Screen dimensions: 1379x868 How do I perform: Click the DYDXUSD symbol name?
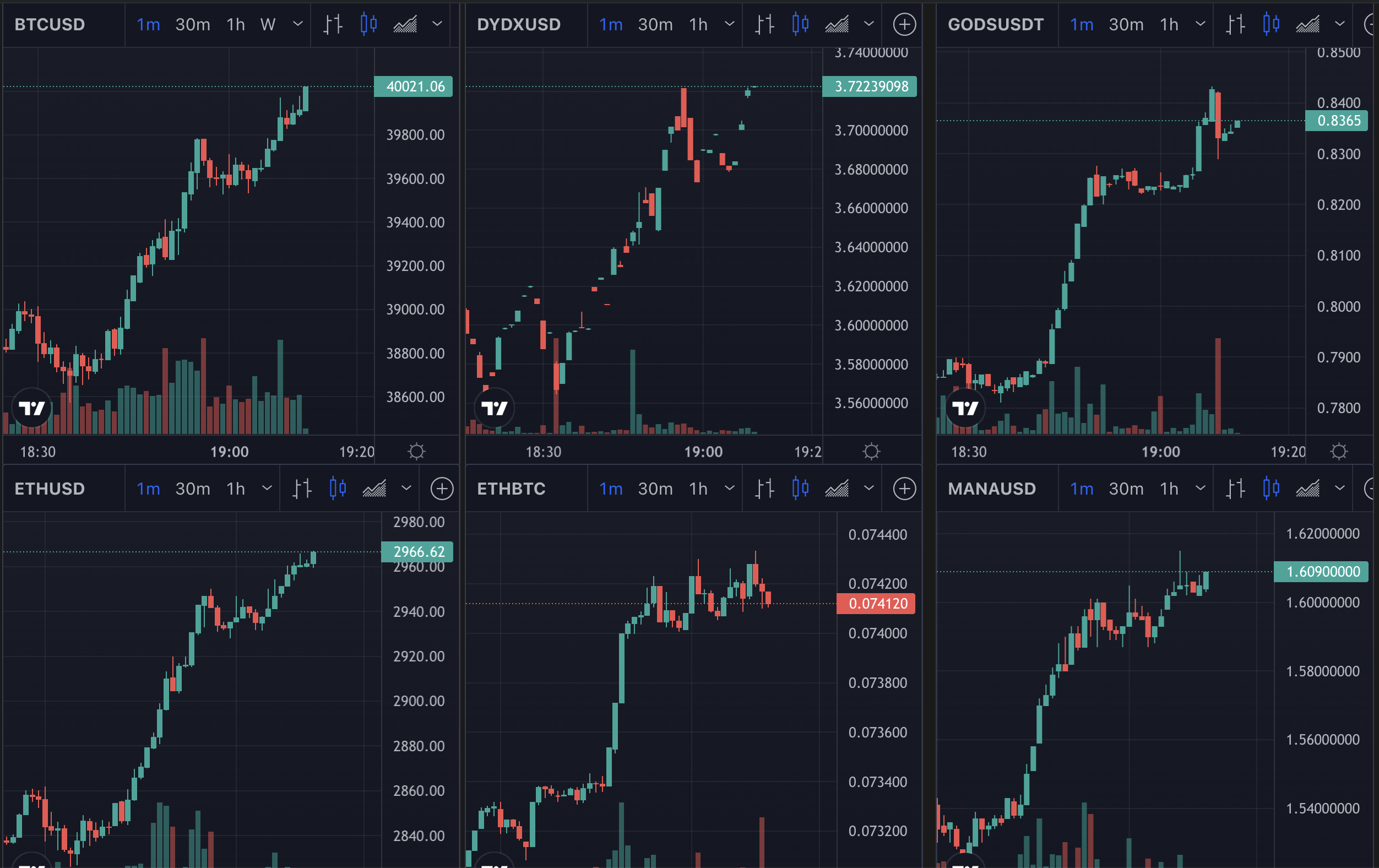(519, 25)
